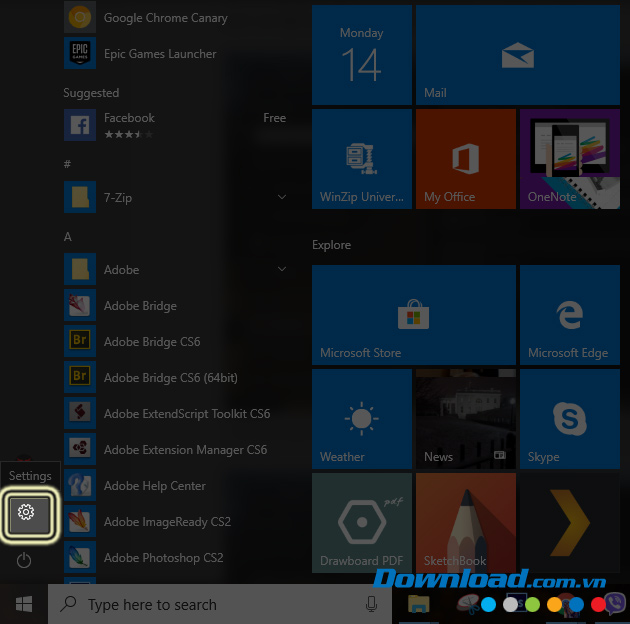Launch the Skype tile

[x=570, y=419]
